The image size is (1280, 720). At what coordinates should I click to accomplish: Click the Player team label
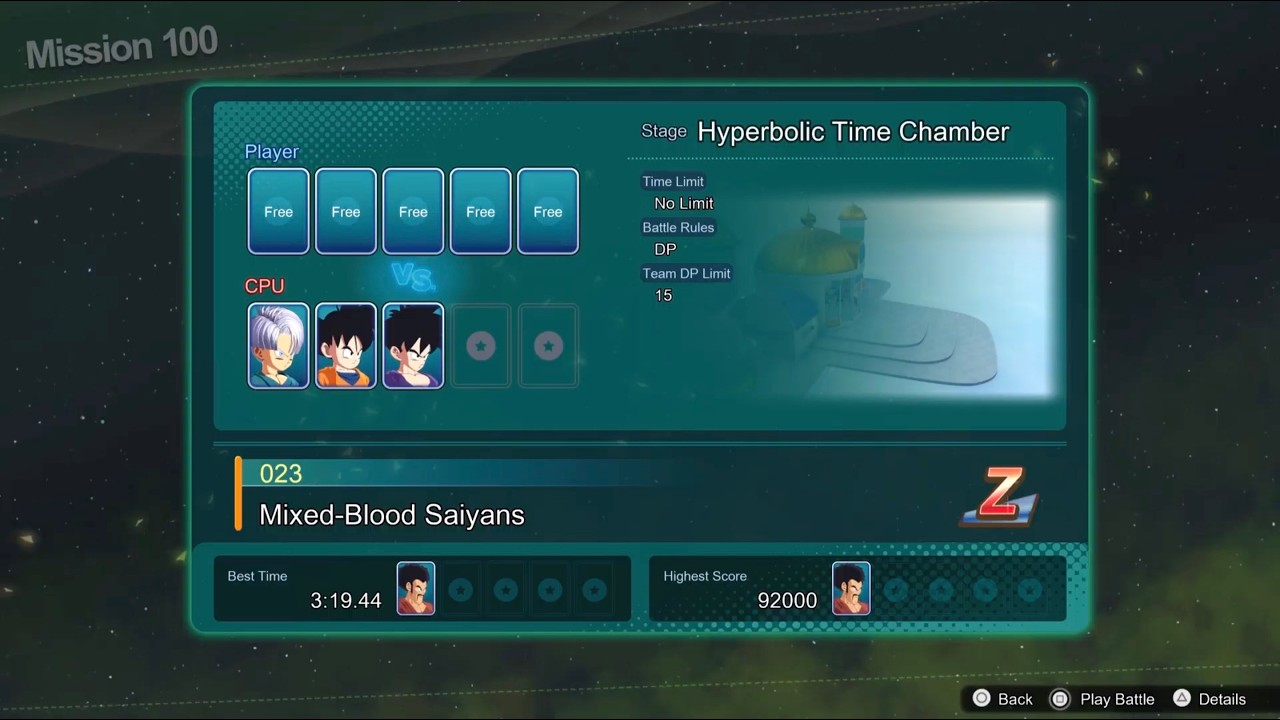pos(272,152)
